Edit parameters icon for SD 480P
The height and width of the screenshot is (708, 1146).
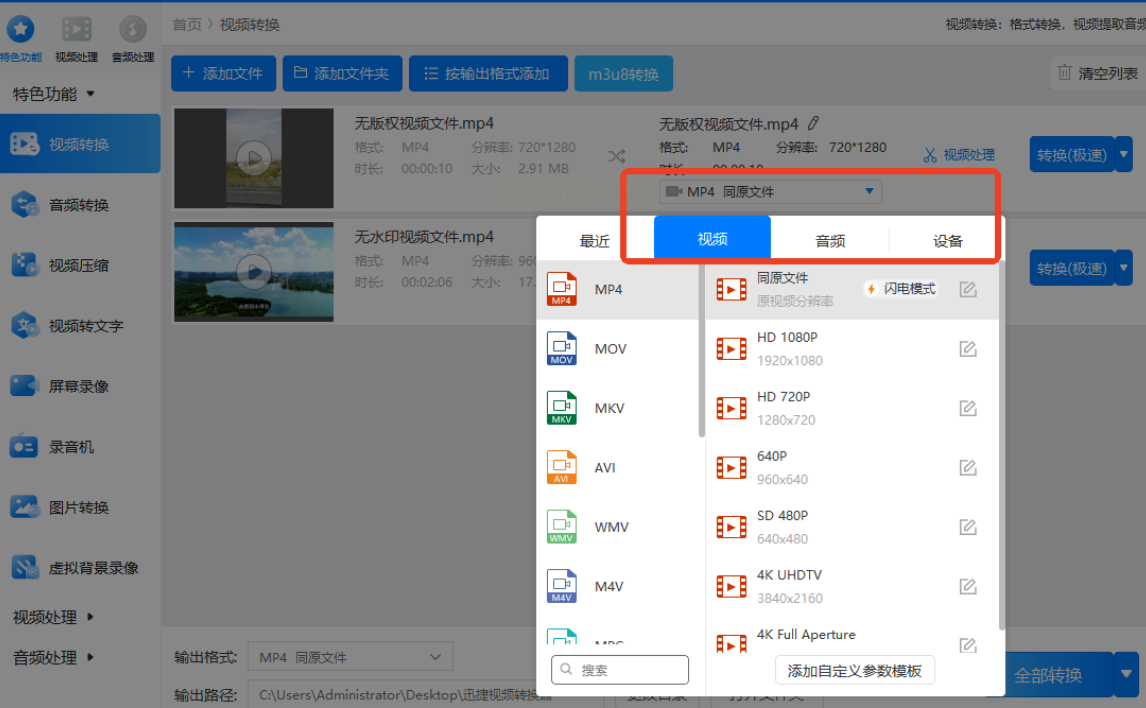click(x=968, y=527)
